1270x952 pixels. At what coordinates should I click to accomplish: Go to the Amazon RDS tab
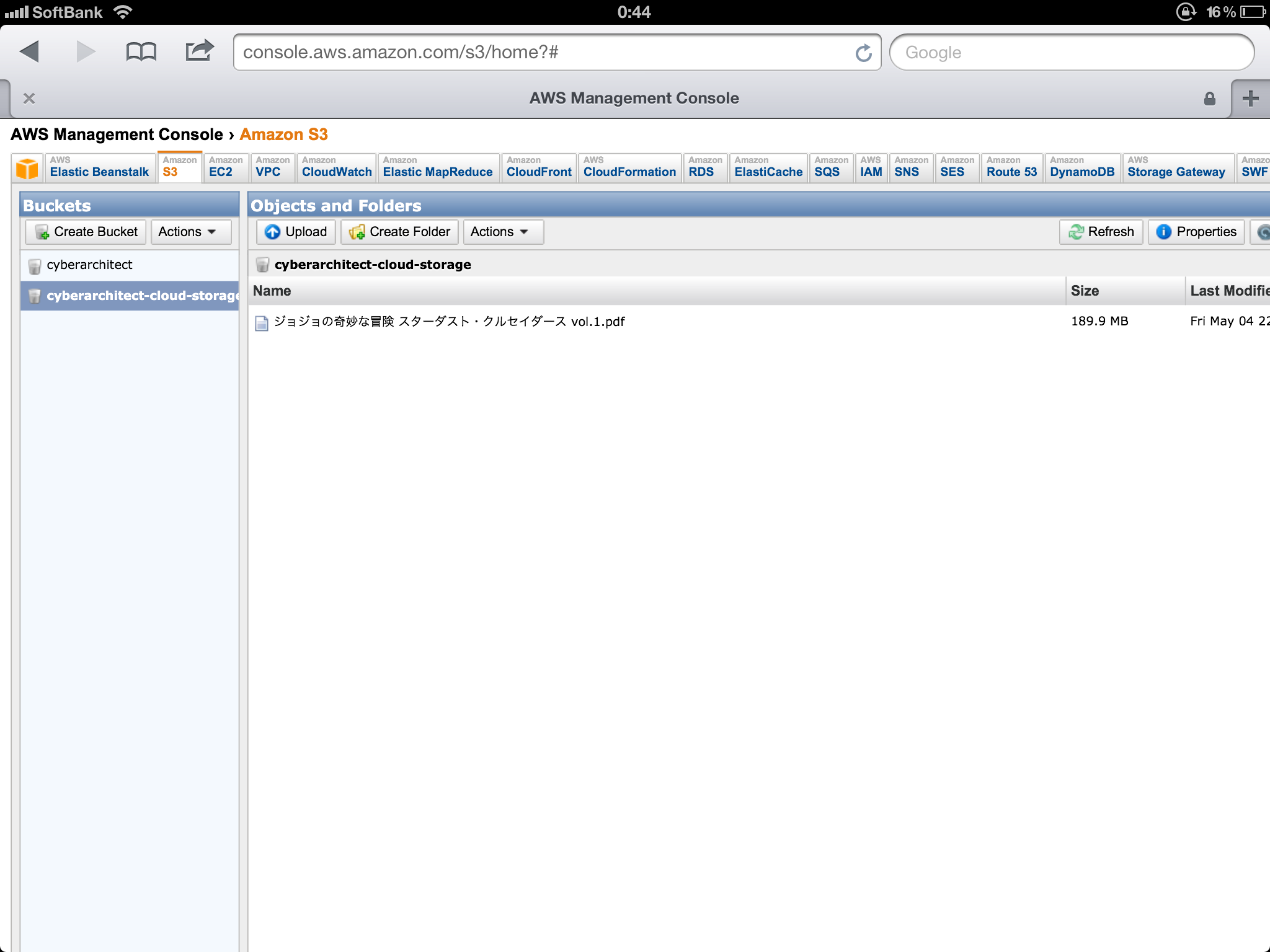tap(705, 167)
